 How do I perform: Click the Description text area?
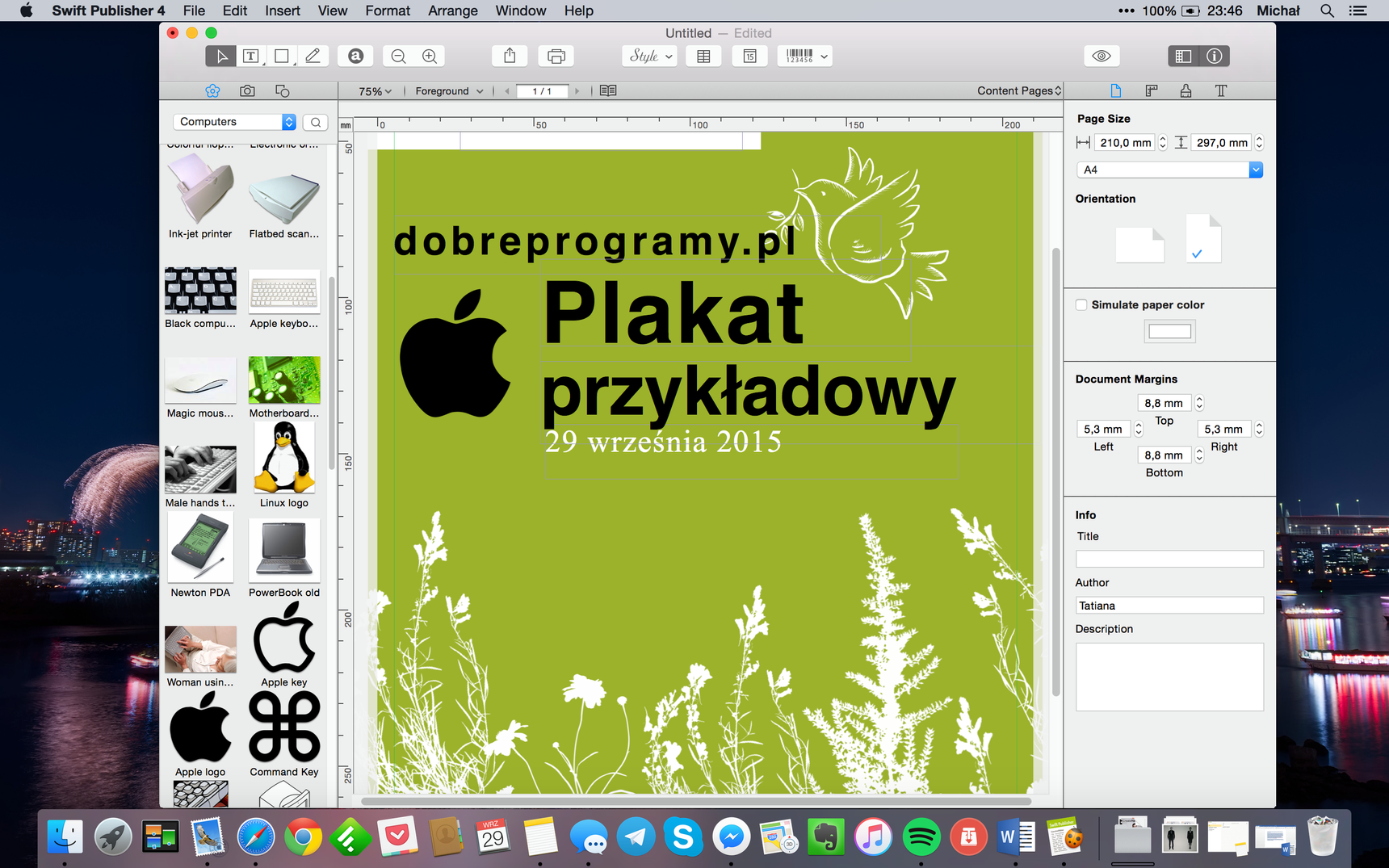1169,677
